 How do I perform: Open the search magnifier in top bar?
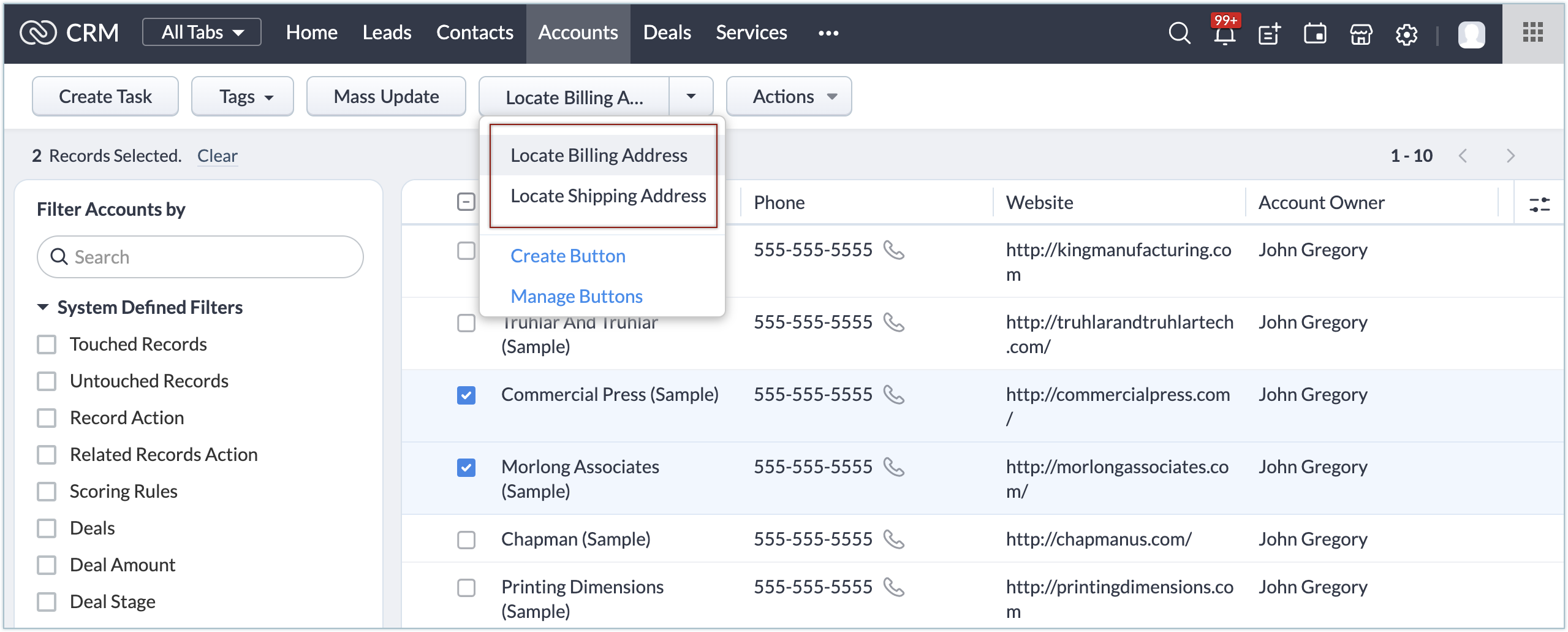click(1179, 33)
